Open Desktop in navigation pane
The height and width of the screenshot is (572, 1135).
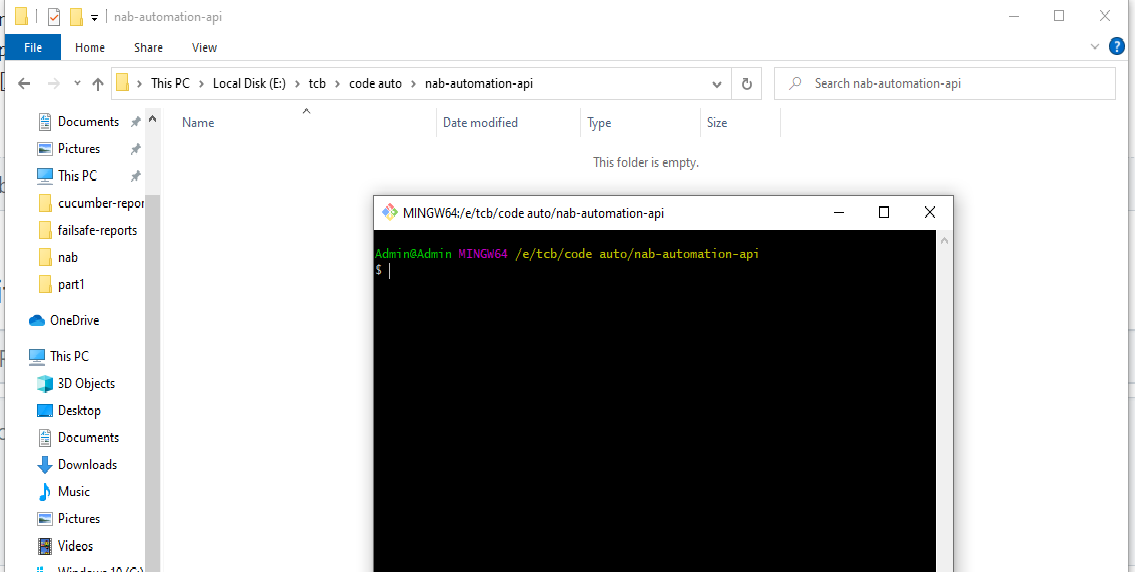pyautogui.click(x=79, y=411)
